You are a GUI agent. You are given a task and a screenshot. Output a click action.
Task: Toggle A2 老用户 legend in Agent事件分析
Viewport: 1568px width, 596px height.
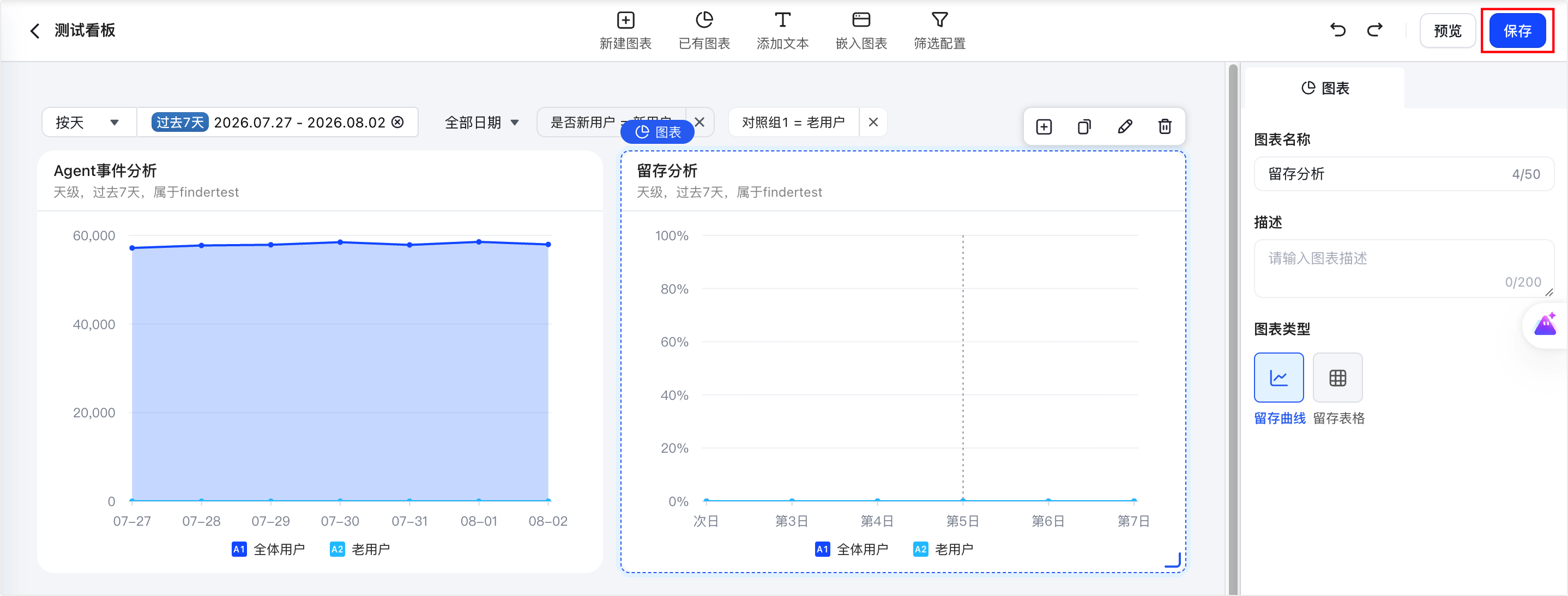360,549
